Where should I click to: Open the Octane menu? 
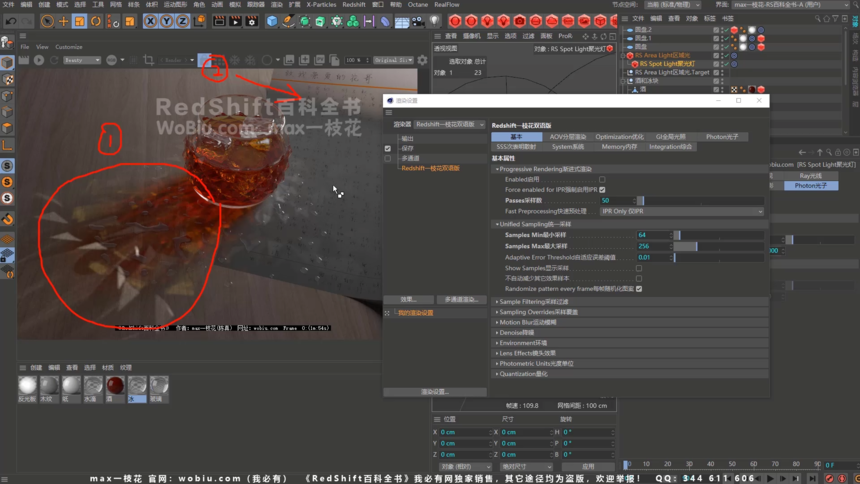[x=417, y=4]
